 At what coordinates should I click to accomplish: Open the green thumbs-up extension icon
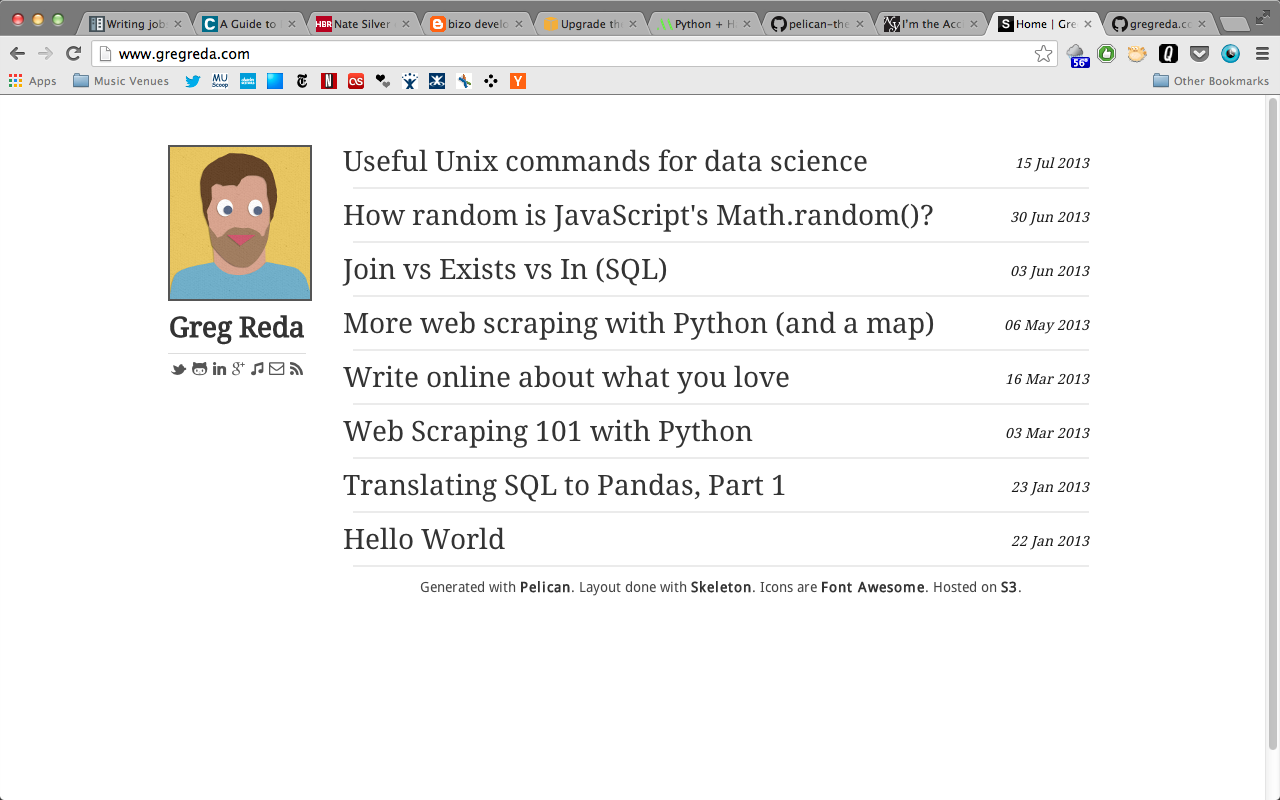click(x=1106, y=54)
